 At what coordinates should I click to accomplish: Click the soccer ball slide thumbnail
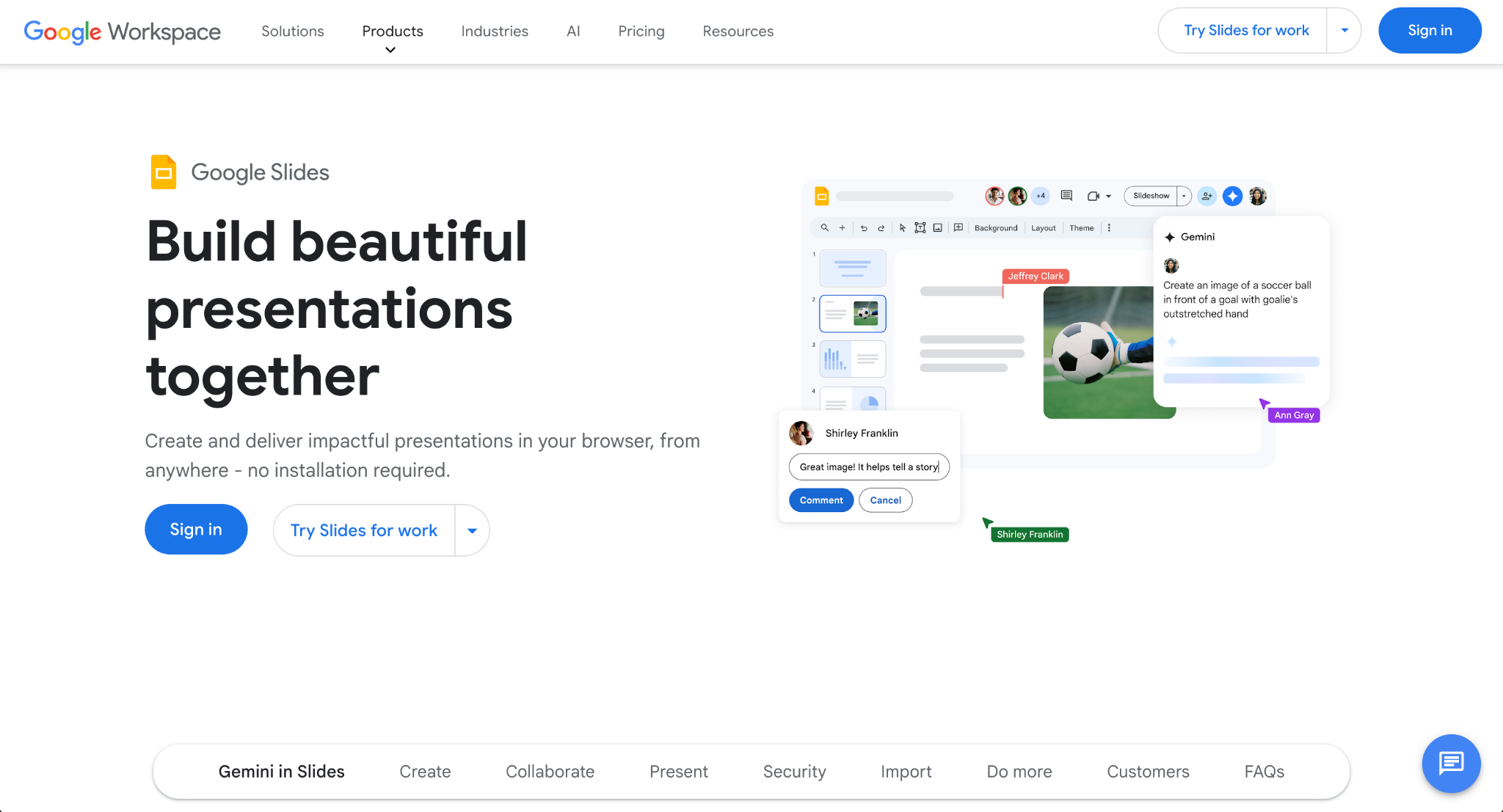pos(852,314)
